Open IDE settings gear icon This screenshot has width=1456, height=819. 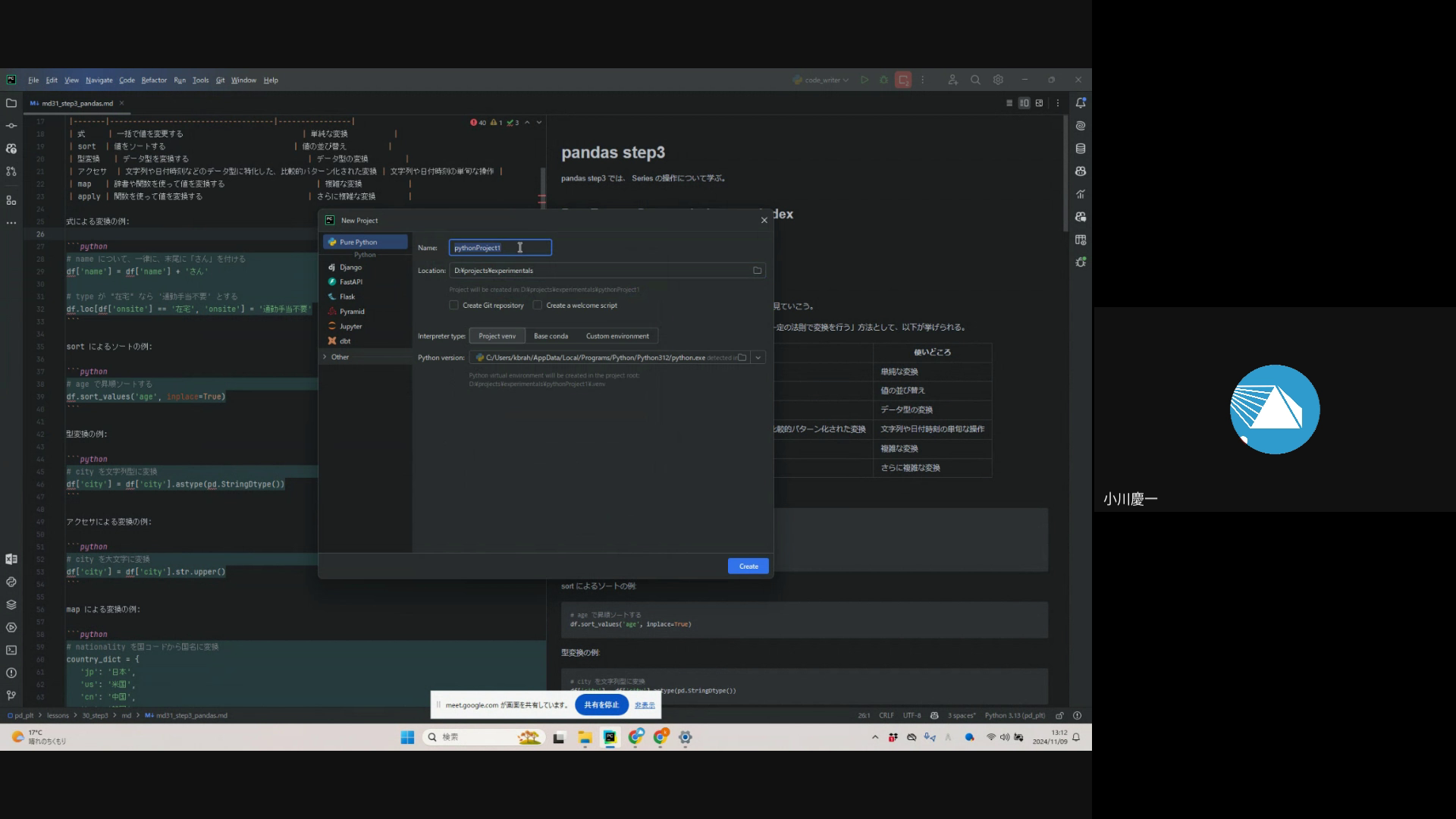point(998,80)
